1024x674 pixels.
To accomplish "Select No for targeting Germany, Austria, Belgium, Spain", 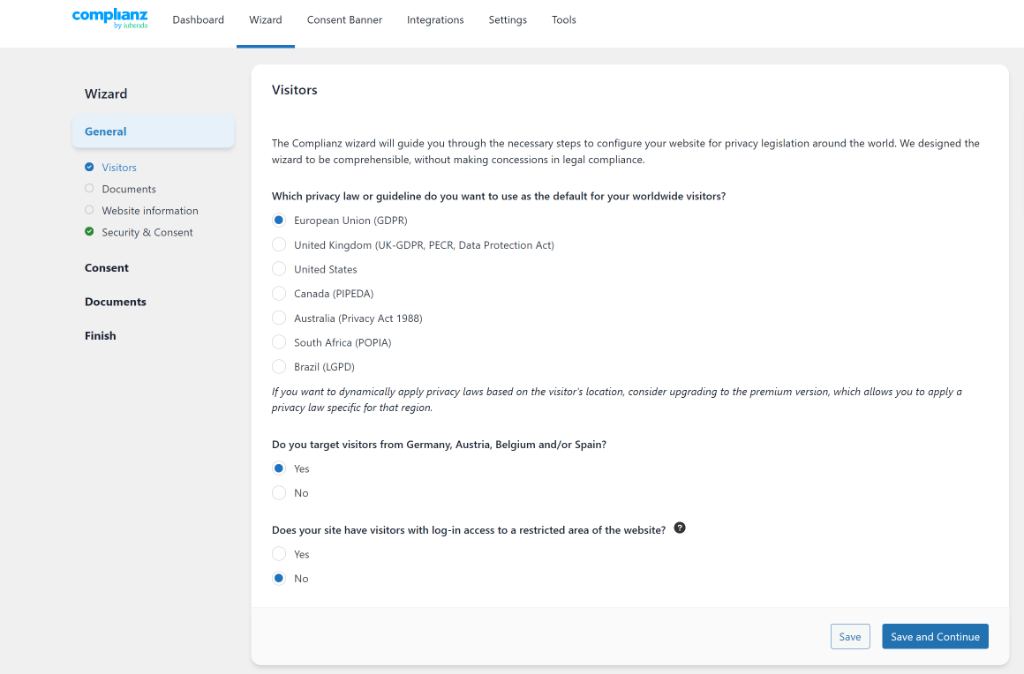I will click(x=278, y=492).
